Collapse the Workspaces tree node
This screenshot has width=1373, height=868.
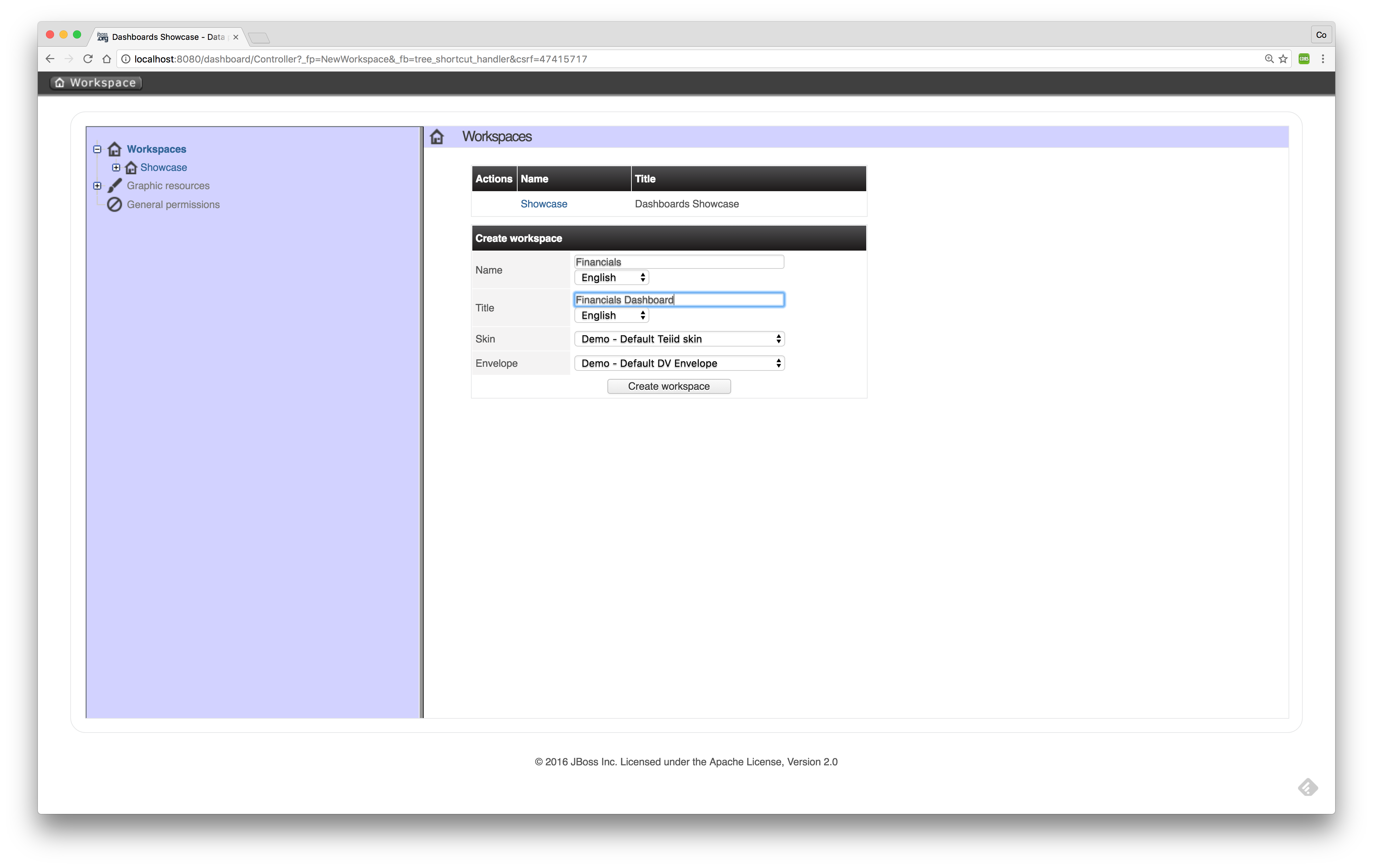point(97,149)
